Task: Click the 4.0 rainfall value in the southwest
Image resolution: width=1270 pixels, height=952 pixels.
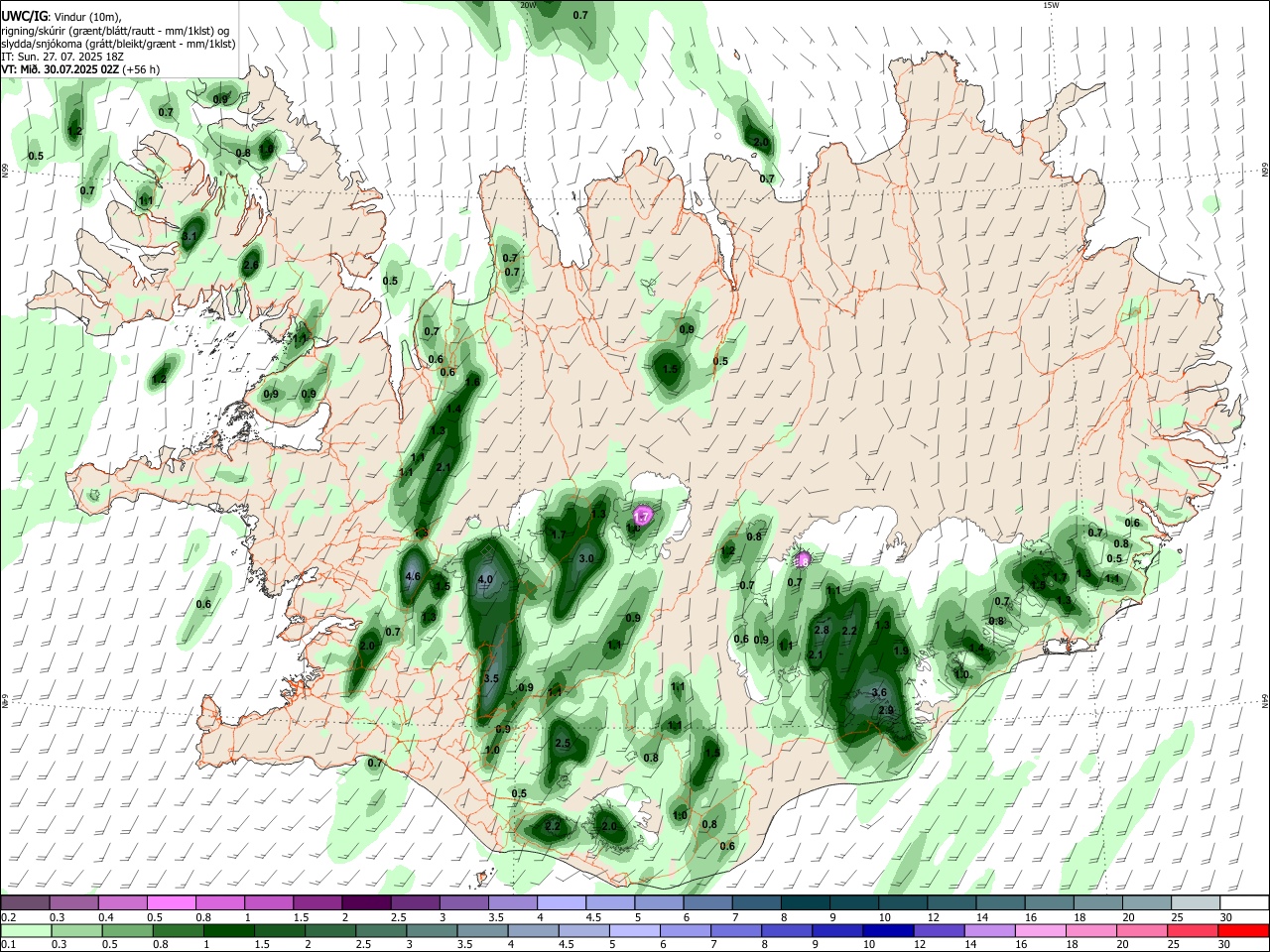Action: 485,579
